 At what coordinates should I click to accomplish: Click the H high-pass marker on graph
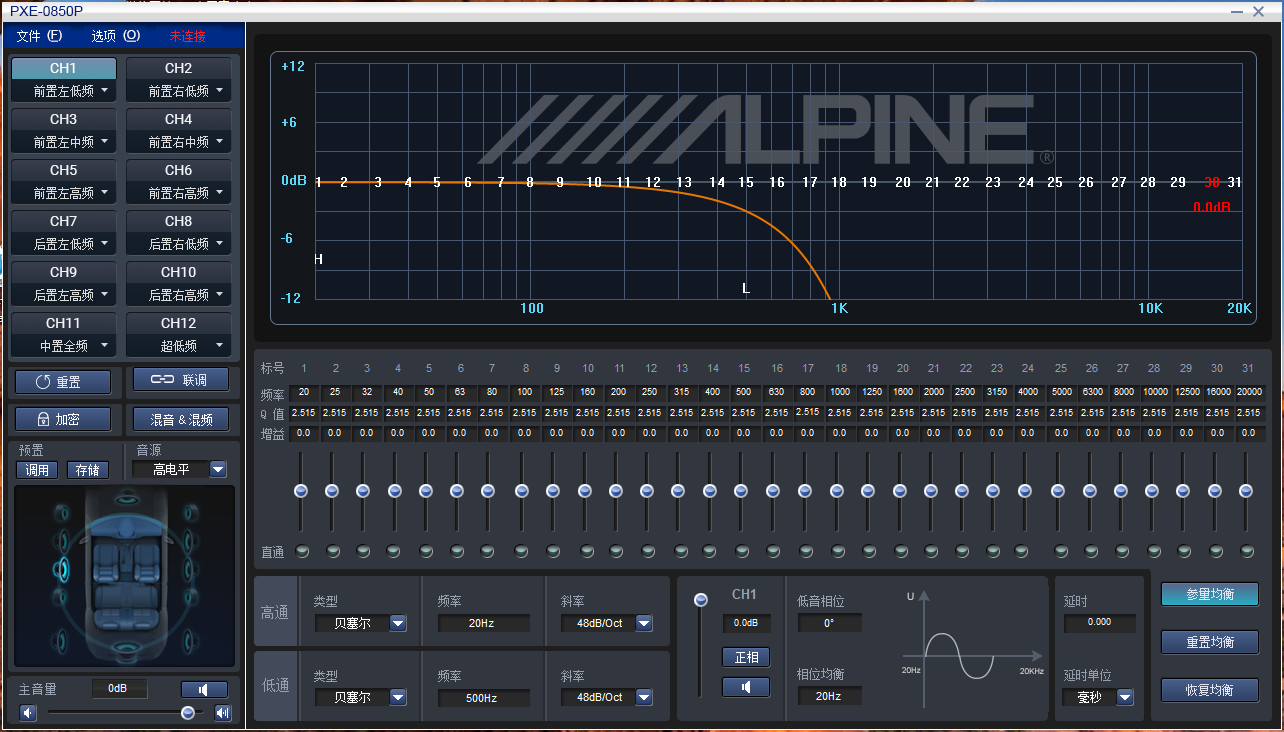[x=319, y=259]
